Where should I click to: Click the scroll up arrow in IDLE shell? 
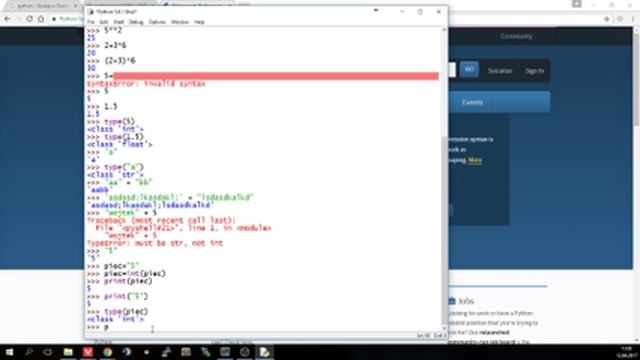tap(444, 30)
